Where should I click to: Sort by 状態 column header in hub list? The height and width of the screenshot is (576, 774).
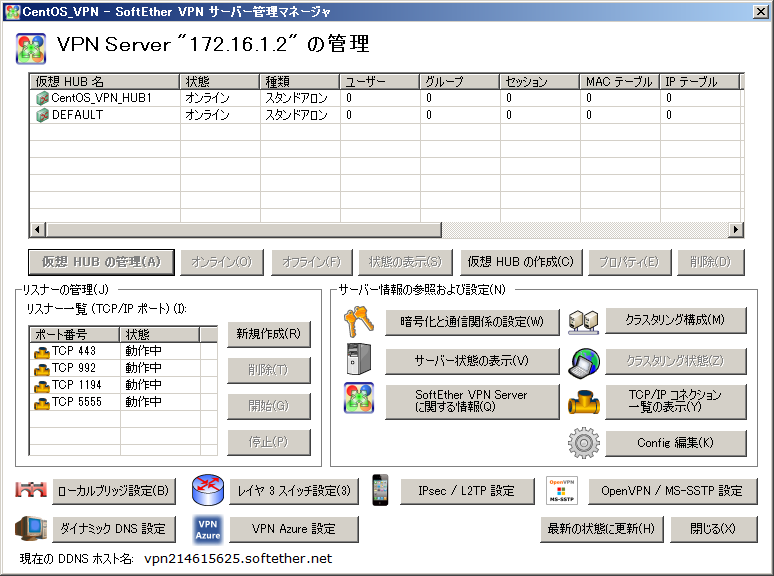[x=219, y=81]
